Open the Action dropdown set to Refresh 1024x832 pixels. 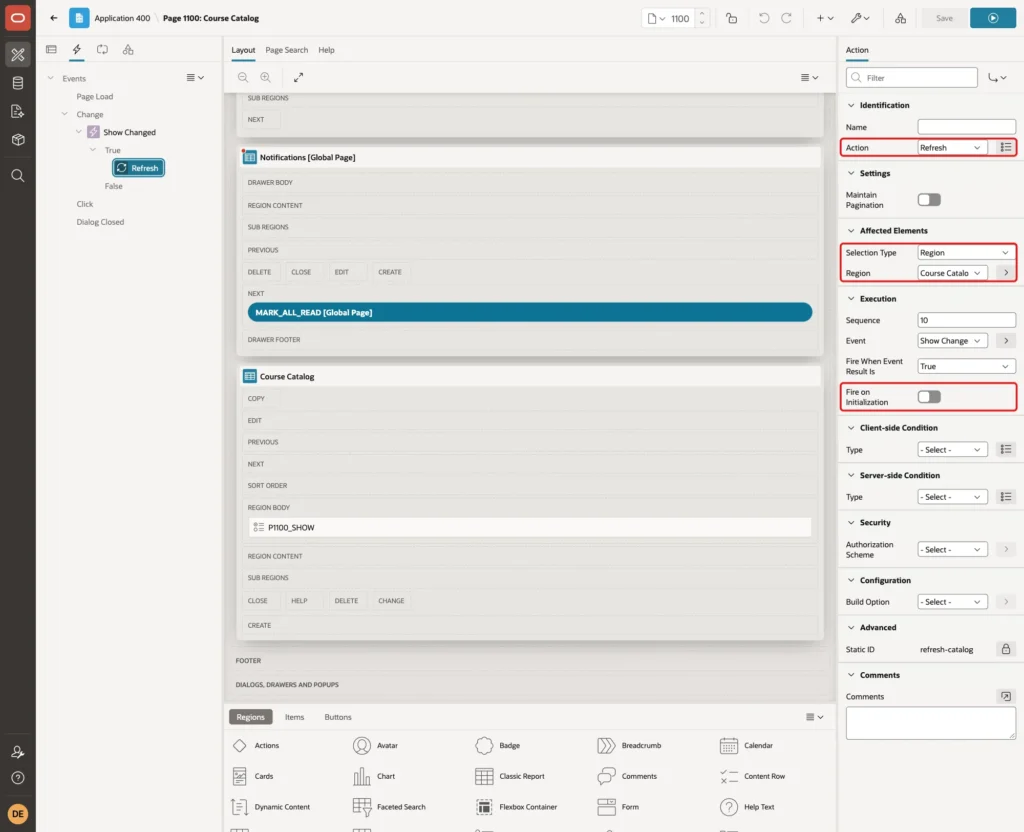click(952, 148)
